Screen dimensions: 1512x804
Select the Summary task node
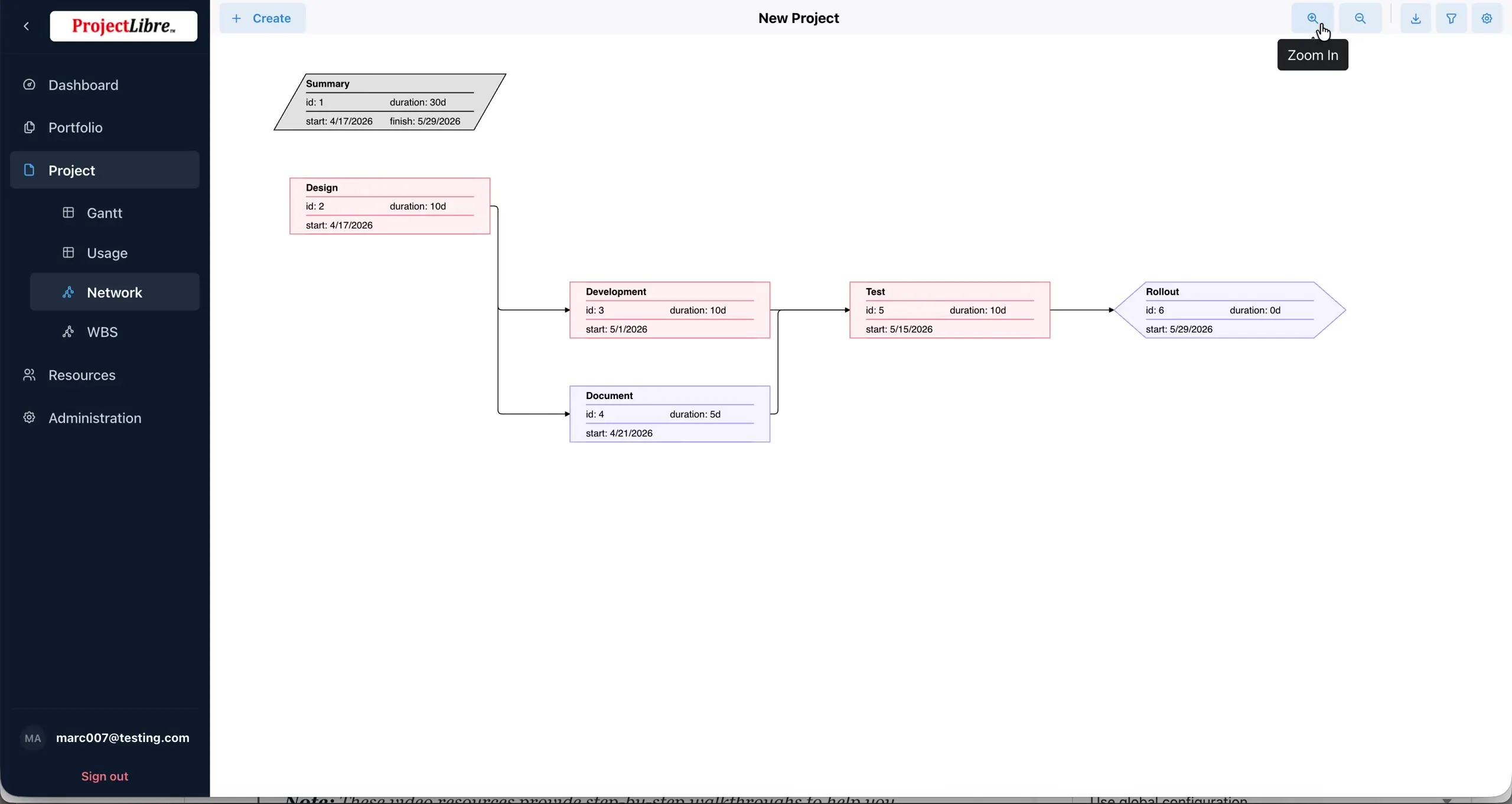coord(390,102)
